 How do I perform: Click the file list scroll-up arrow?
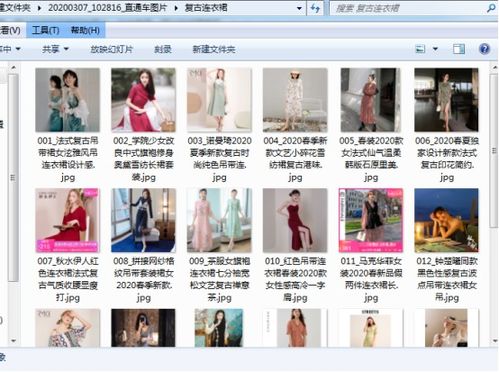pos(494,68)
